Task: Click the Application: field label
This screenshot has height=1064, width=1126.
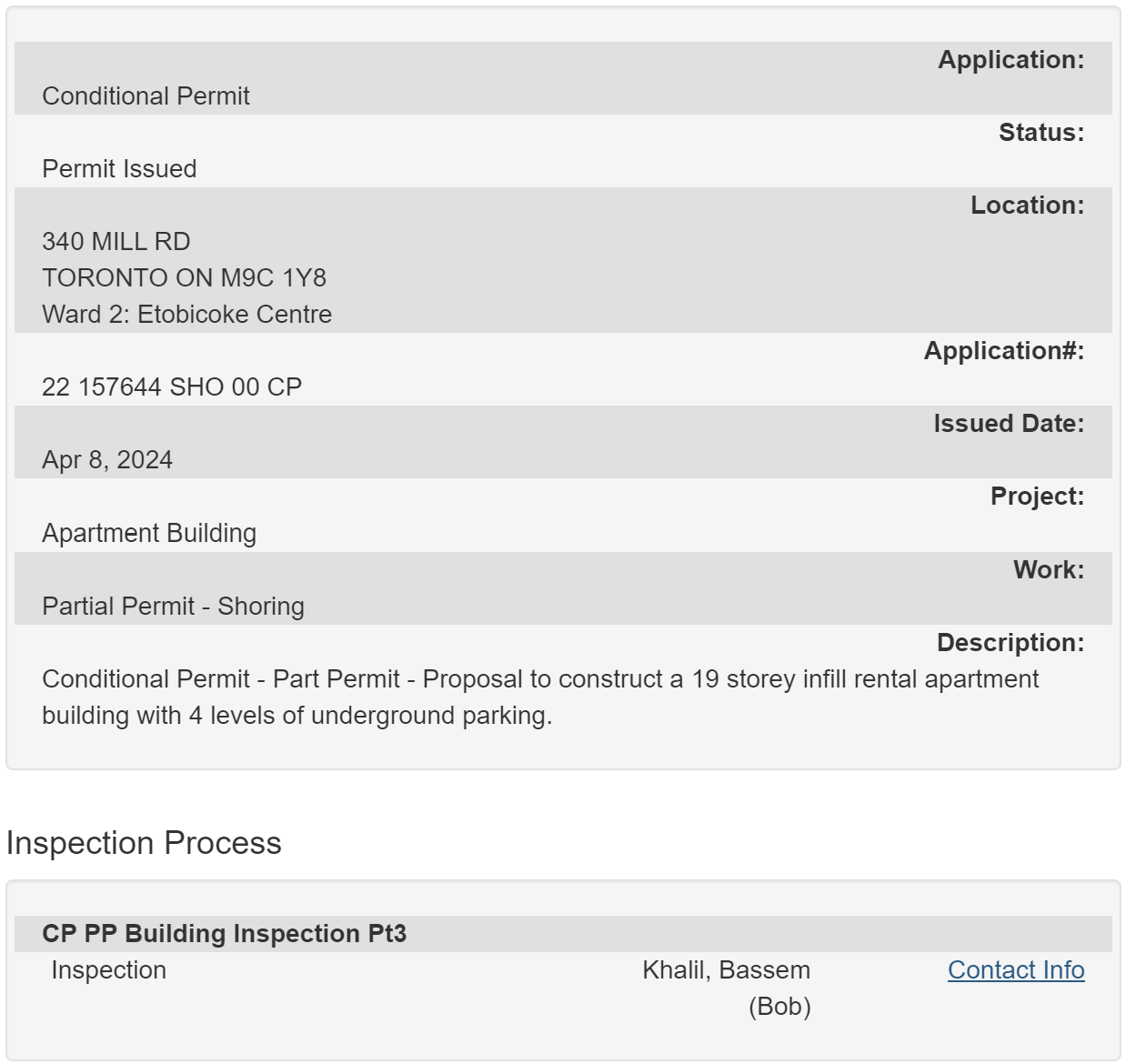Action: [1011, 60]
